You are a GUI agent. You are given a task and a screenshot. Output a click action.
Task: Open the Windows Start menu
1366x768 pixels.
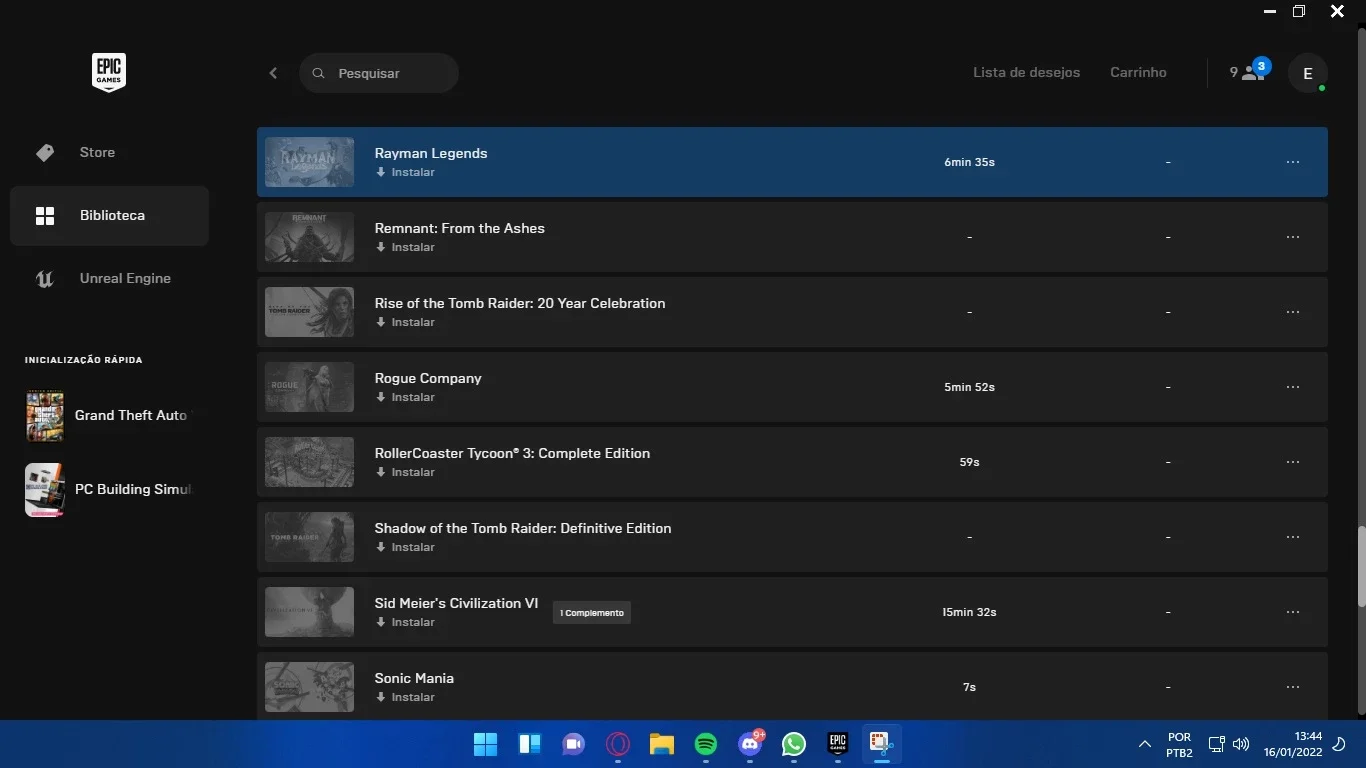point(485,744)
